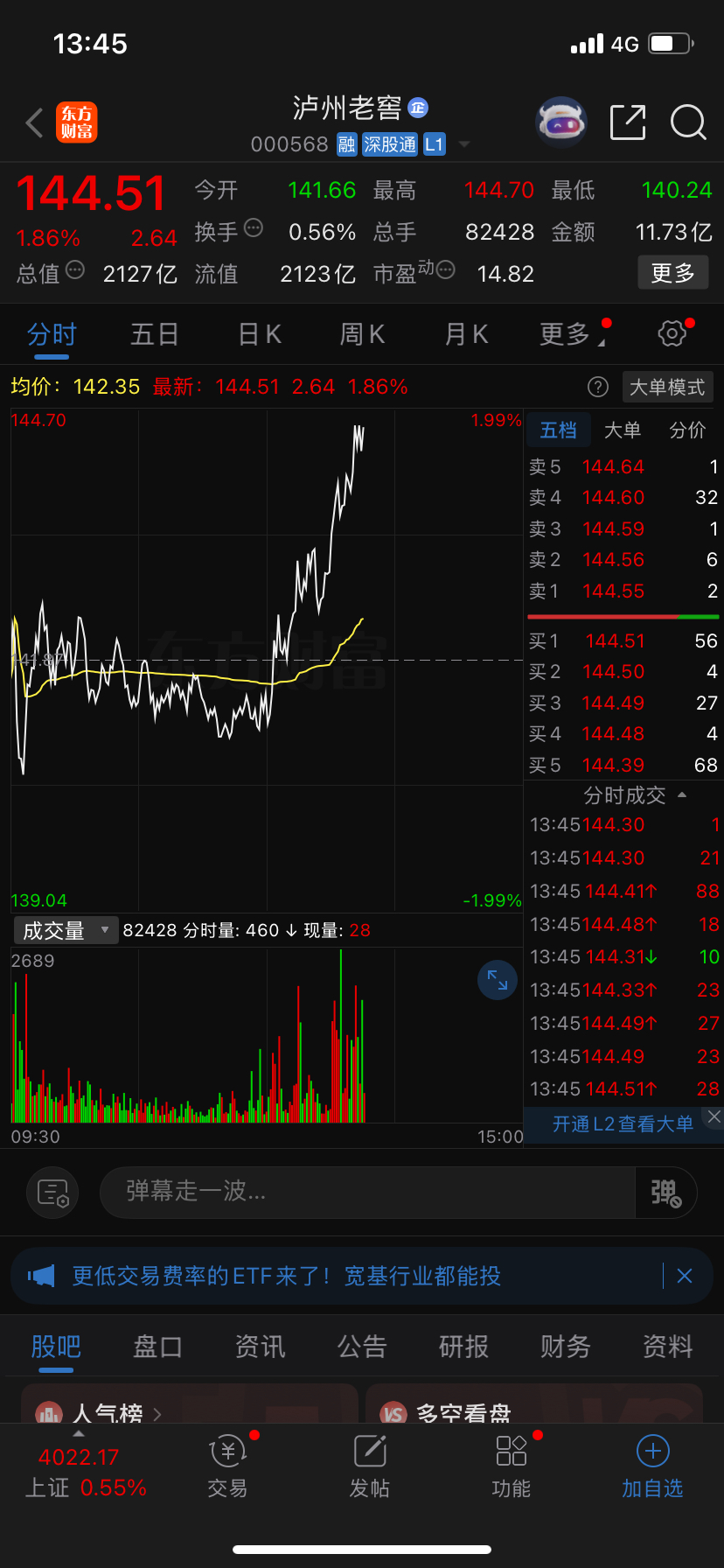Screen dimensions: 724x1568
Task: Switch to 日K chart tab
Action: 260,334
